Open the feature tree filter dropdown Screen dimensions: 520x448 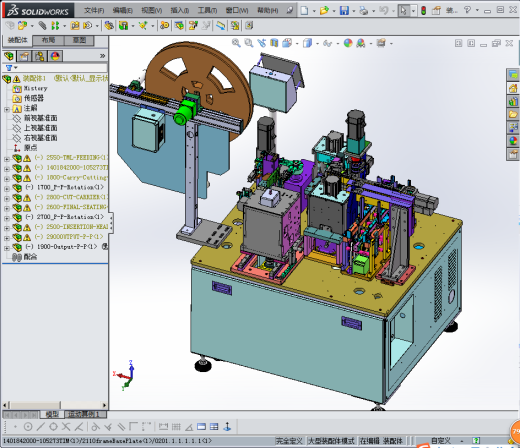pyautogui.click(x=12, y=68)
